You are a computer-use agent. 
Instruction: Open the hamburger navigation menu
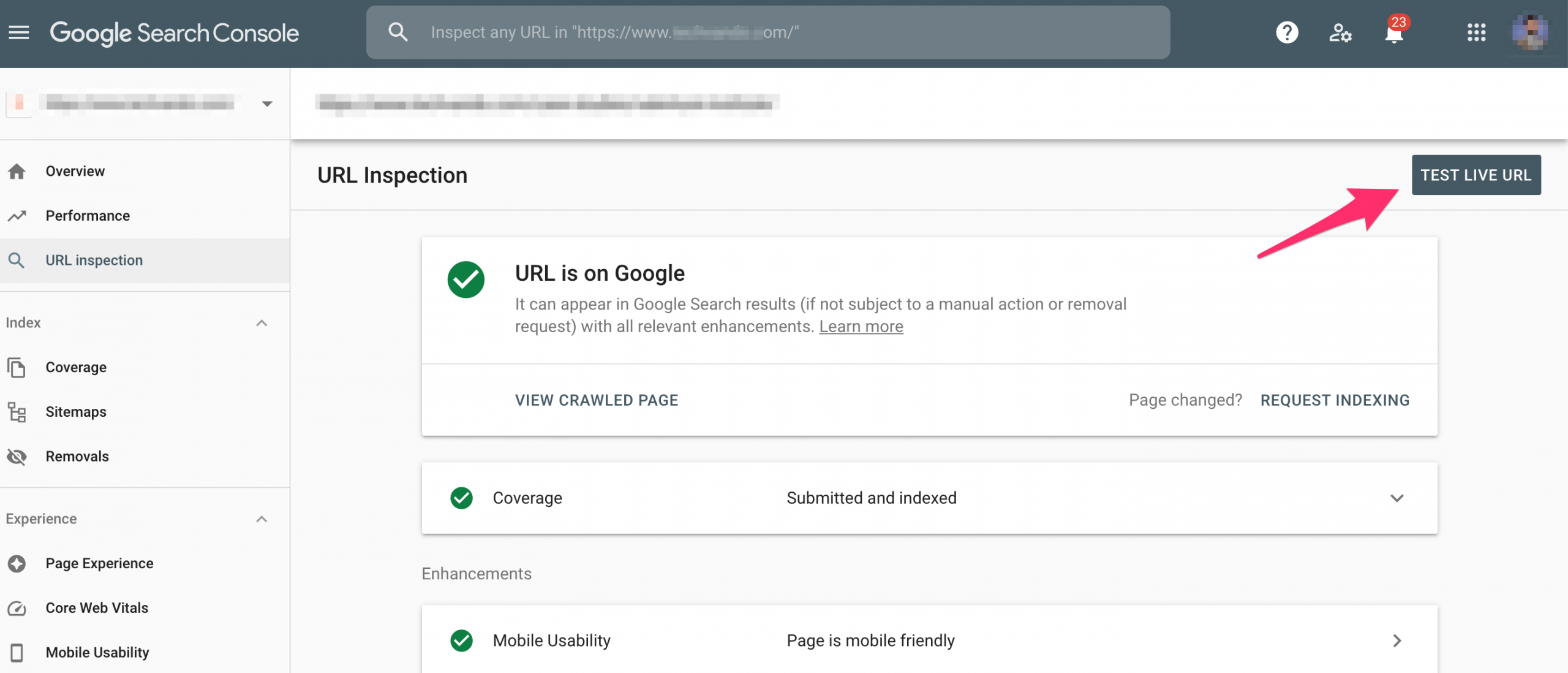[19, 32]
